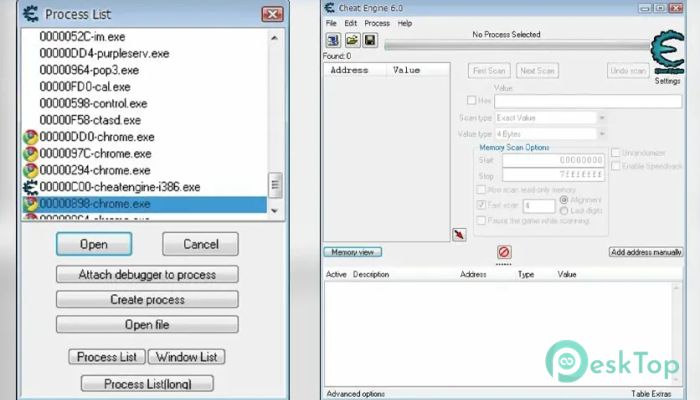Image resolution: width=700 pixels, height=400 pixels.
Task: Click Advanced options in status bar
Action: coord(356,394)
